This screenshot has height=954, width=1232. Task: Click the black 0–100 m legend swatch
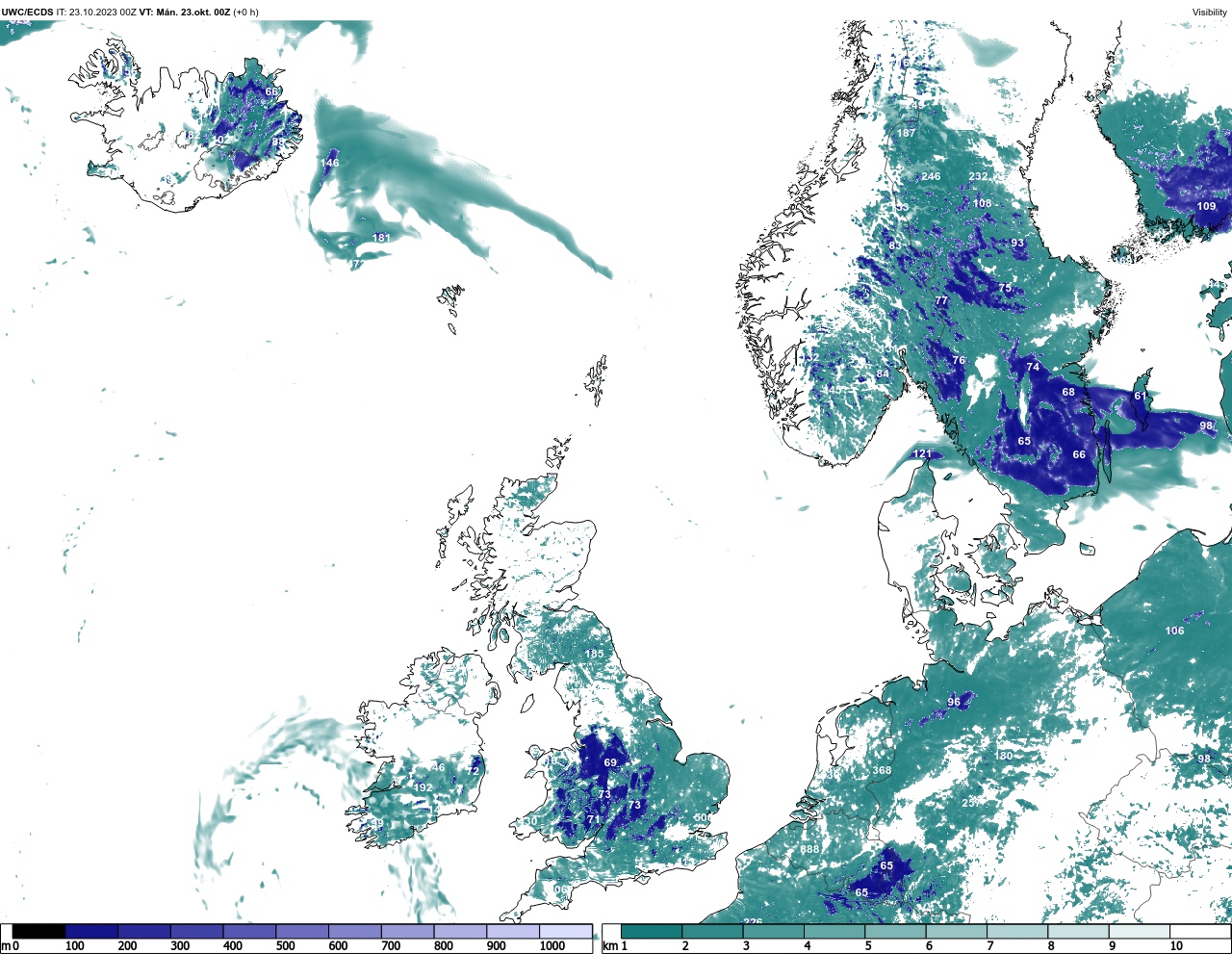[x=39, y=932]
